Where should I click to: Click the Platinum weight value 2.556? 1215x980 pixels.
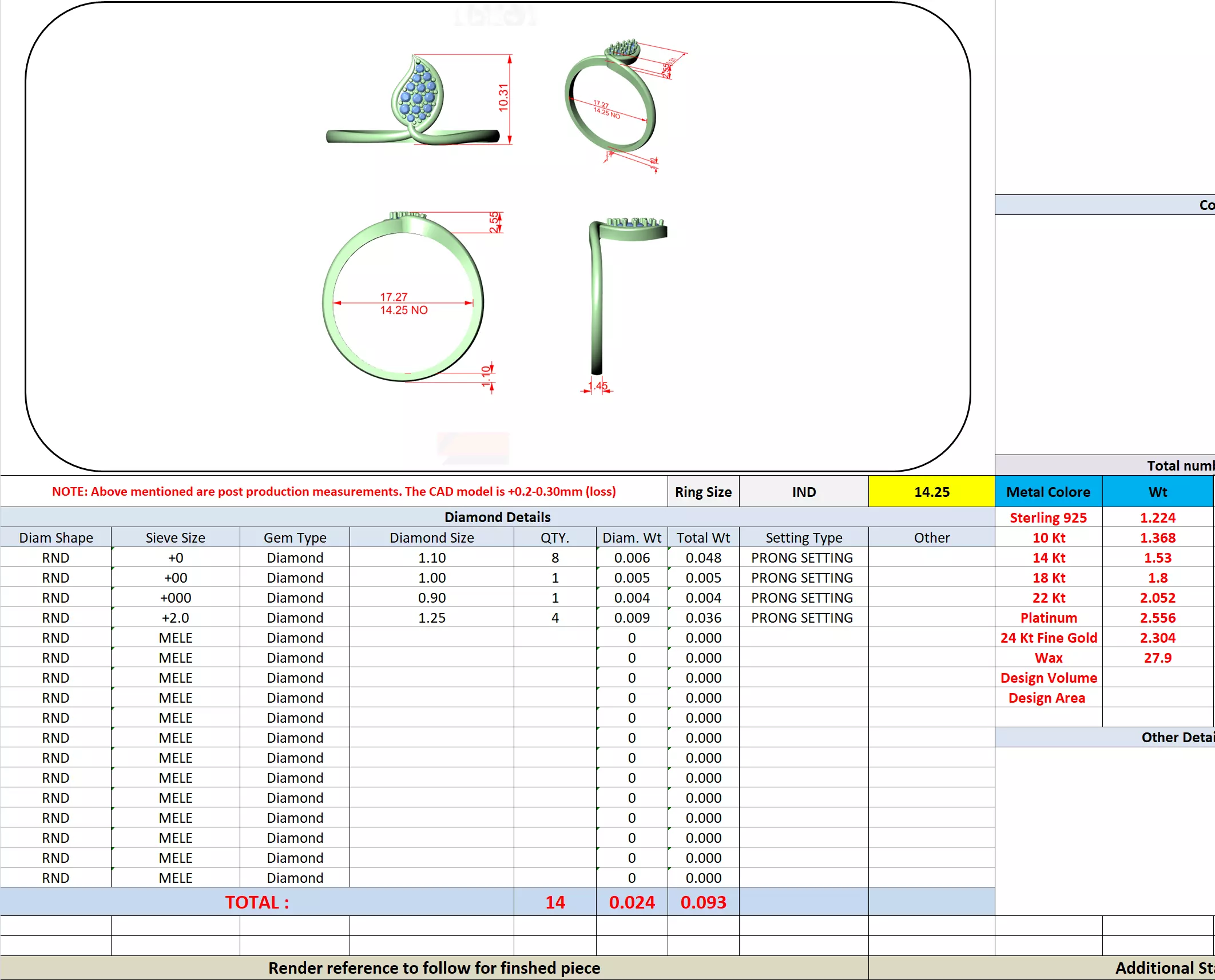[1157, 618]
